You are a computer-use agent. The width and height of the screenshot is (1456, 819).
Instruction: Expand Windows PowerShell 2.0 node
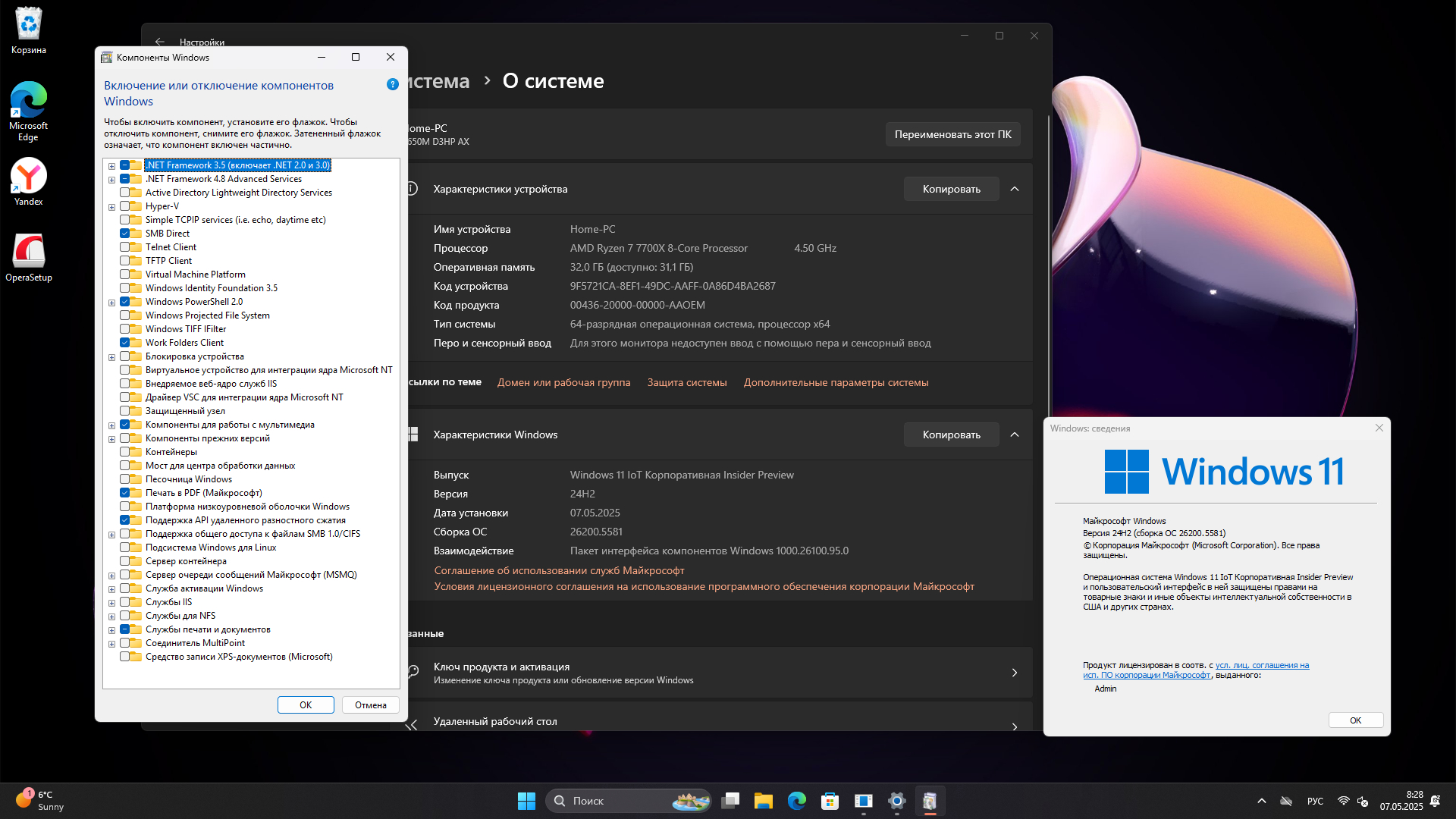point(112,303)
